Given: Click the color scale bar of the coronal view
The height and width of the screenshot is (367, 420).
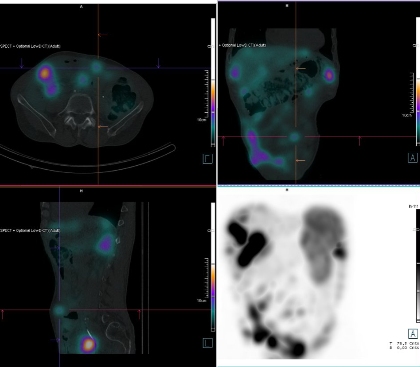Looking at the screenshot, I should click(x=418, y=80).
